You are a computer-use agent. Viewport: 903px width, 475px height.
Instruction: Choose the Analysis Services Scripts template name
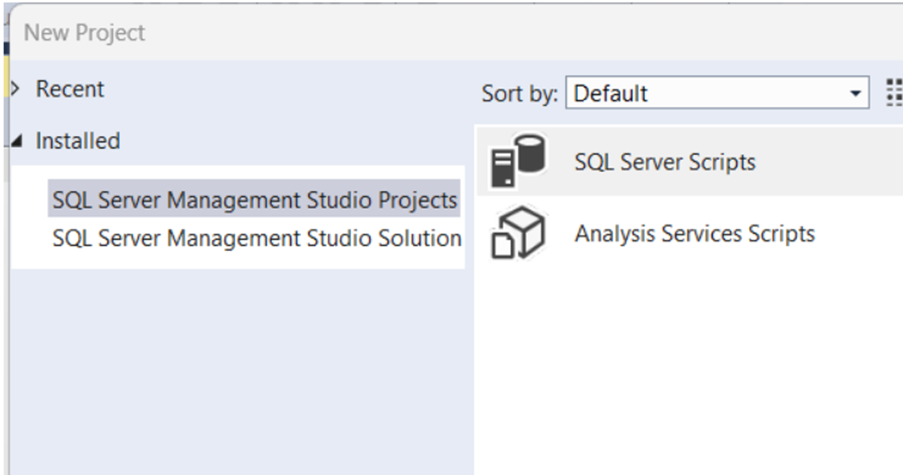(x=694, y=234)
